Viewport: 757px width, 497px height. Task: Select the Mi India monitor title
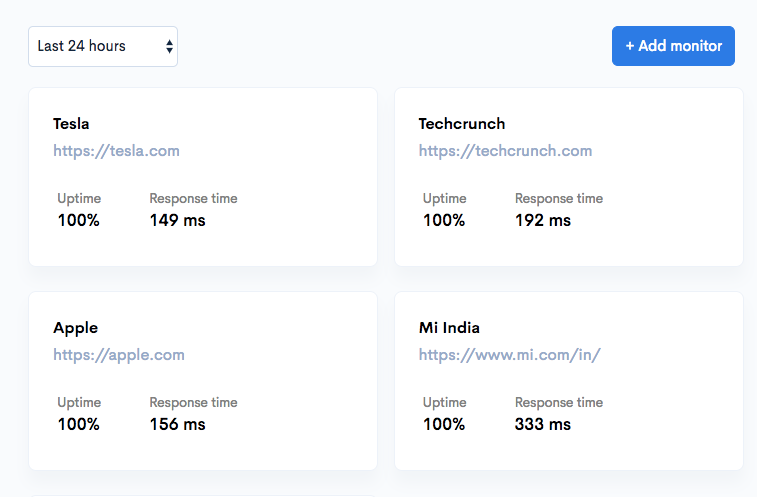pyautogui.click(x=449, y=327)
